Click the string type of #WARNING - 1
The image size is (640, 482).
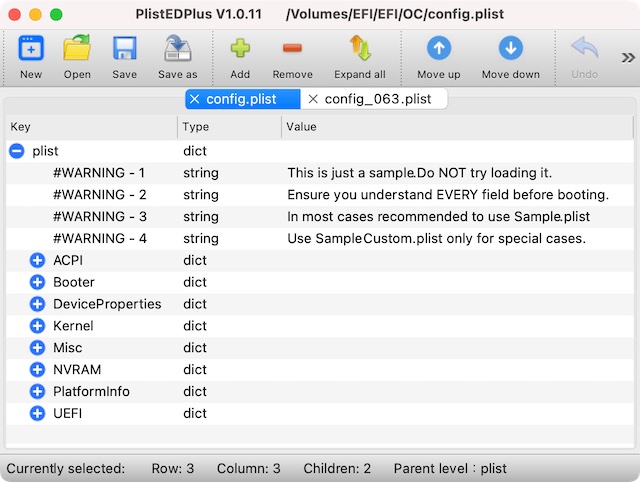tap(201, 173)
